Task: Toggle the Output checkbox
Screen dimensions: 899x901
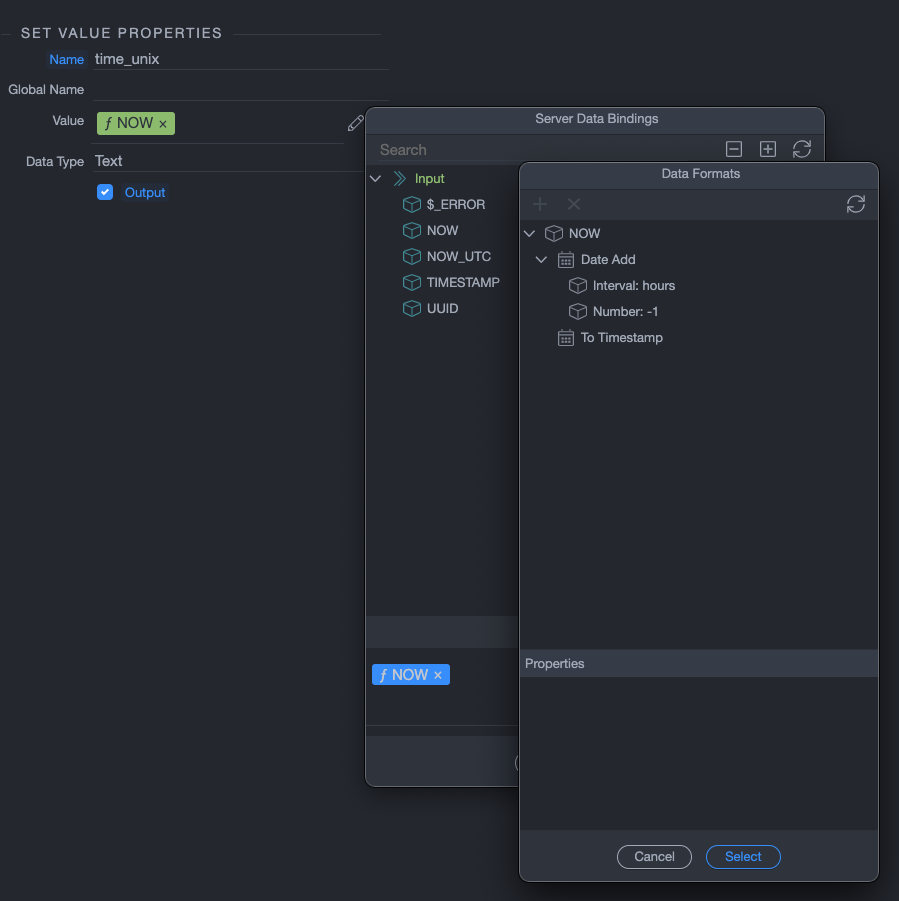Action: coord(105,192)
